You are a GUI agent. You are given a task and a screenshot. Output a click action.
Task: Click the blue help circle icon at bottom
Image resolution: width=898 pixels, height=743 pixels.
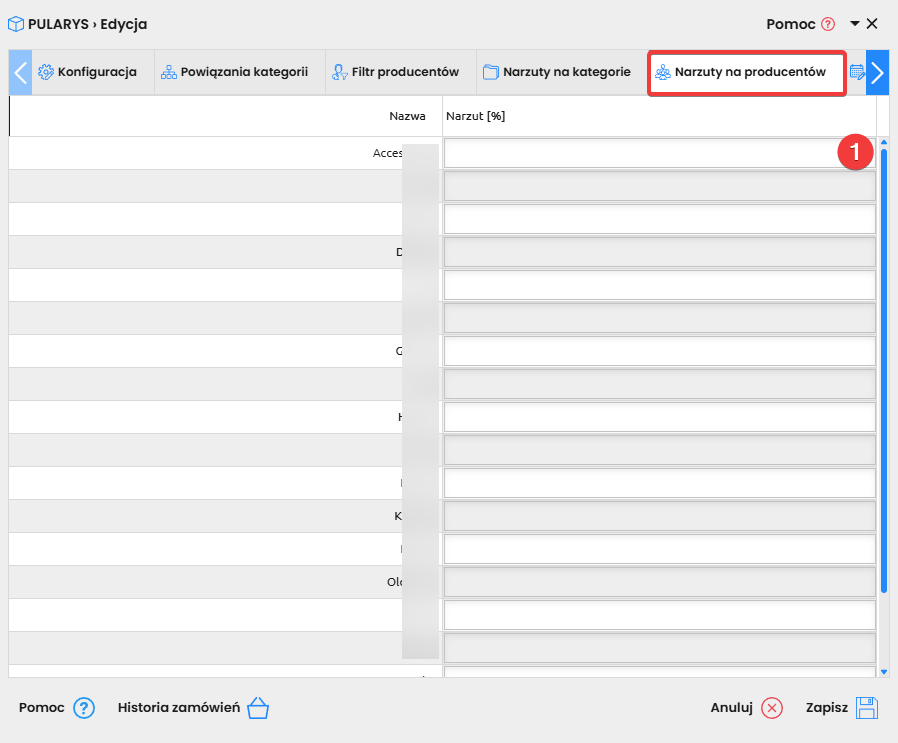84,708
